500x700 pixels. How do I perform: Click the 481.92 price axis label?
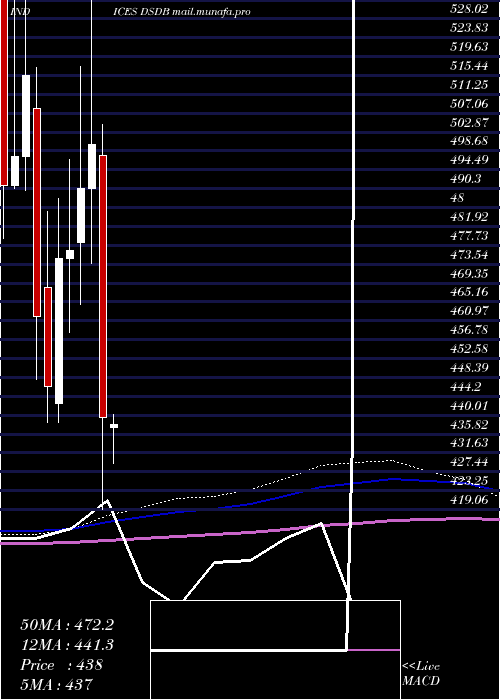click(x=469, y=217)
